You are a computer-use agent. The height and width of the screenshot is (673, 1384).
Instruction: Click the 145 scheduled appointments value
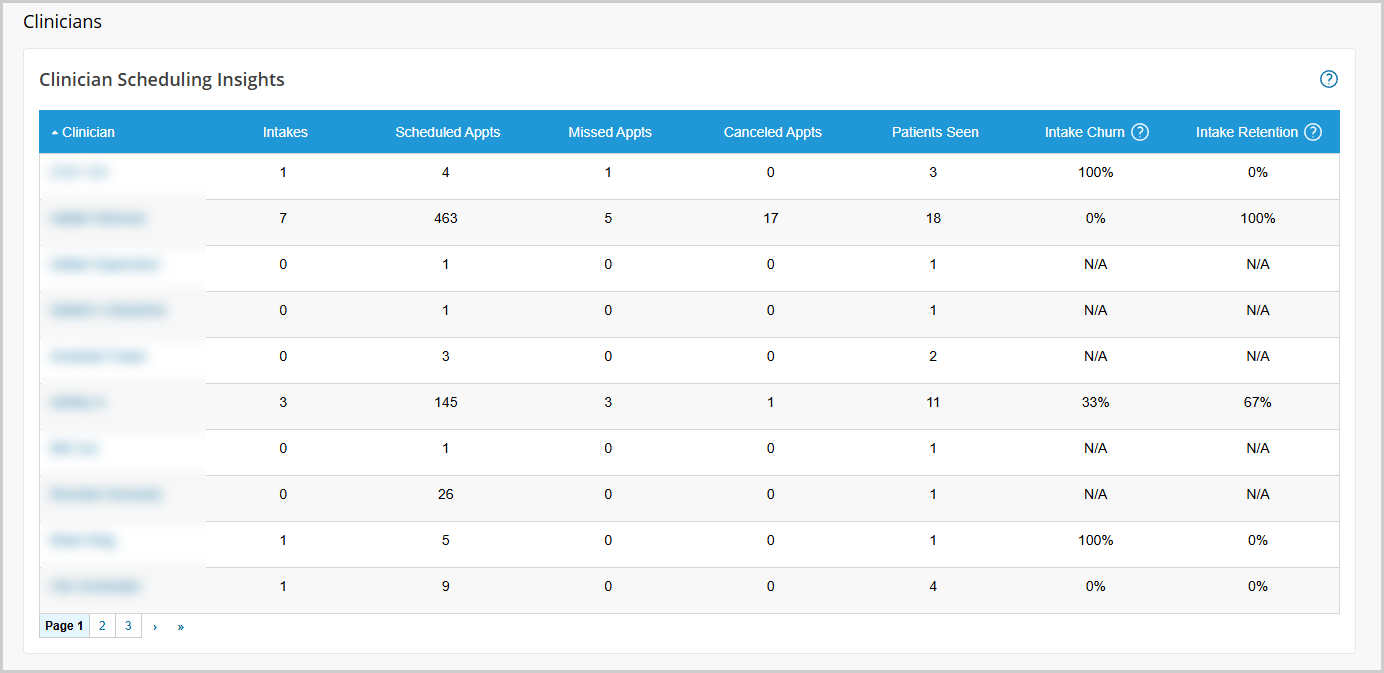click(446, 402)
